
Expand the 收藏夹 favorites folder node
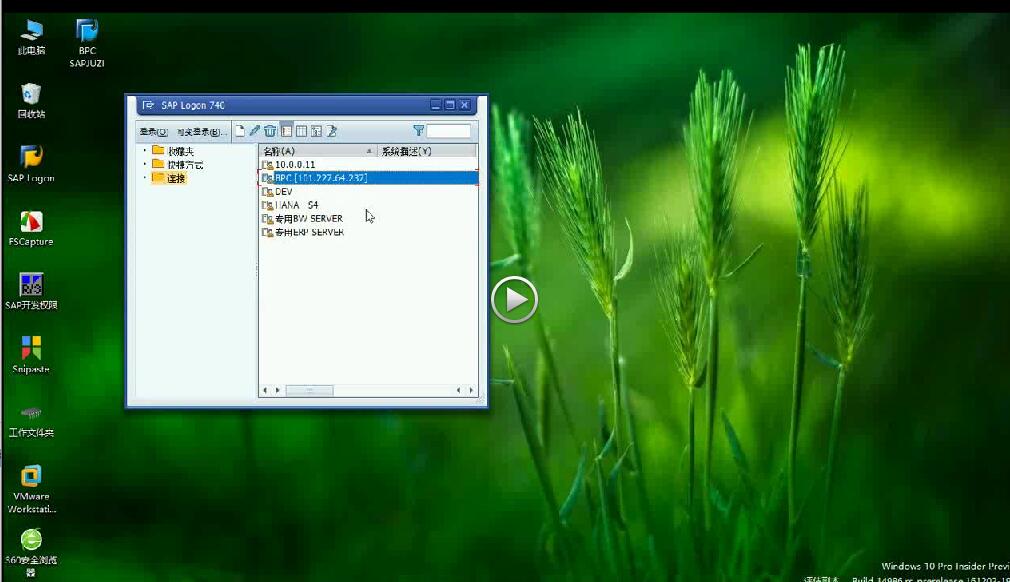145,151
